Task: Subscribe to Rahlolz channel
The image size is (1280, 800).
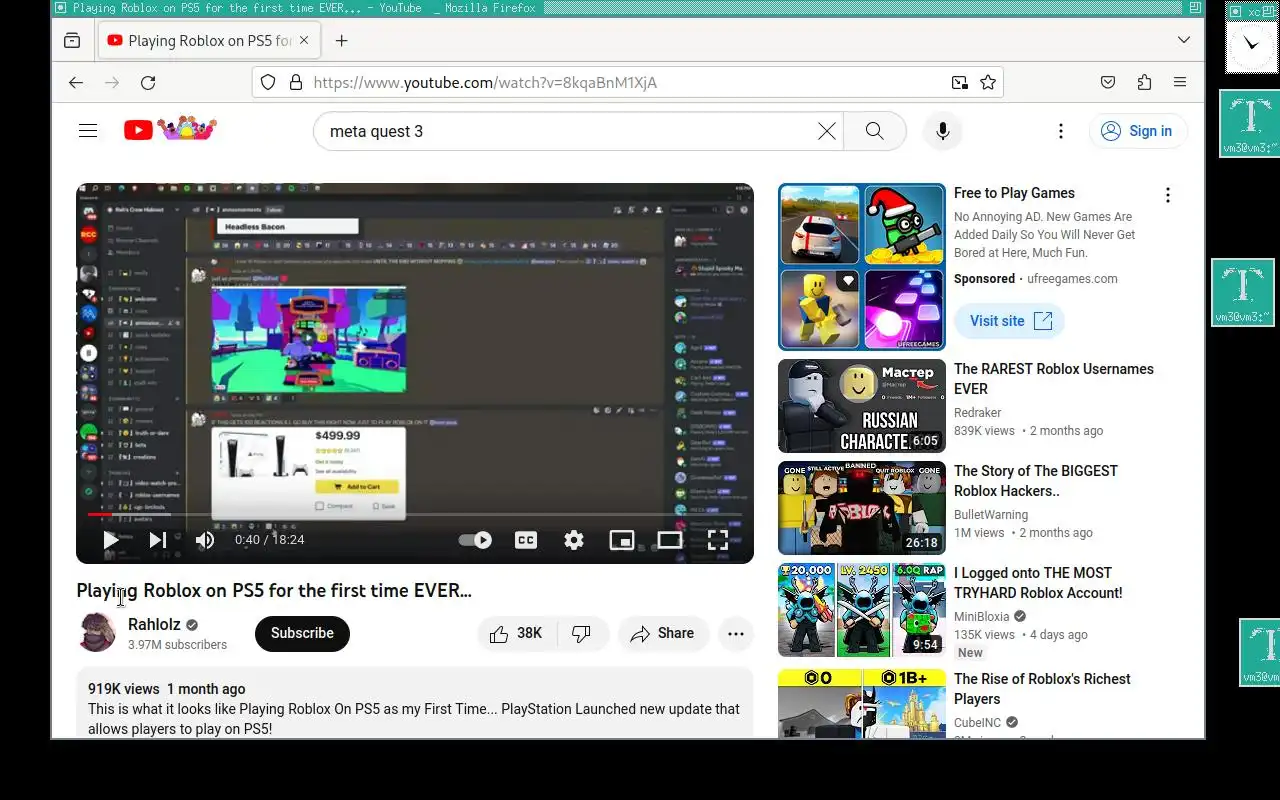Action: click(302, 633)
